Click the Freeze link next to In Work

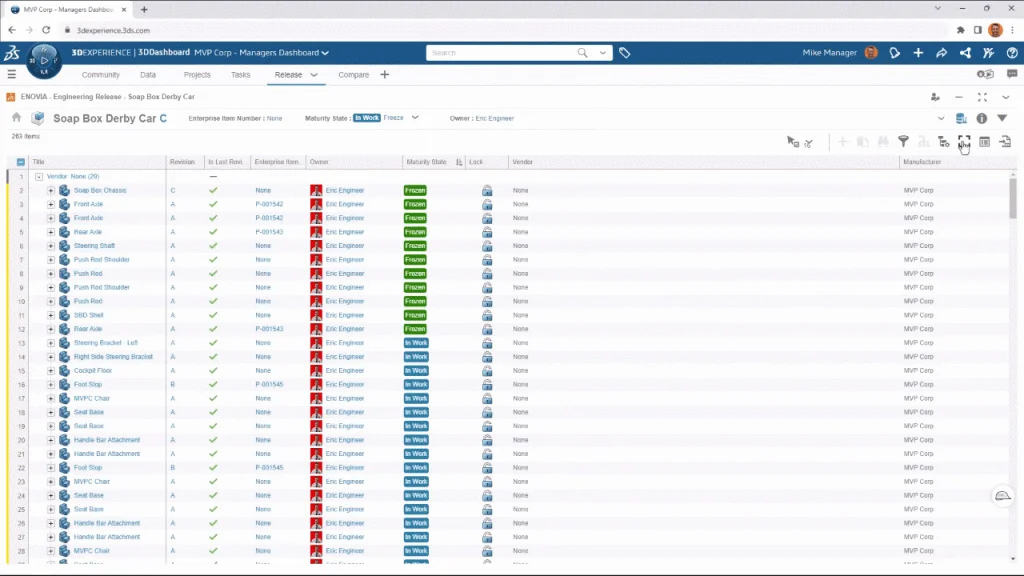click(x=393, y=118)
